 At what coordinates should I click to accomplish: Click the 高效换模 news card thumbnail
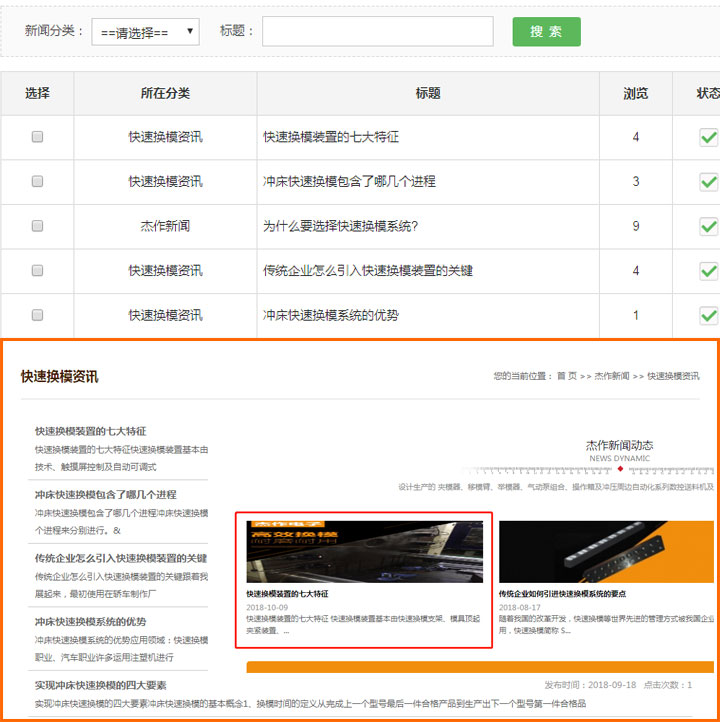pyautogui.click(x=365, y=552)
